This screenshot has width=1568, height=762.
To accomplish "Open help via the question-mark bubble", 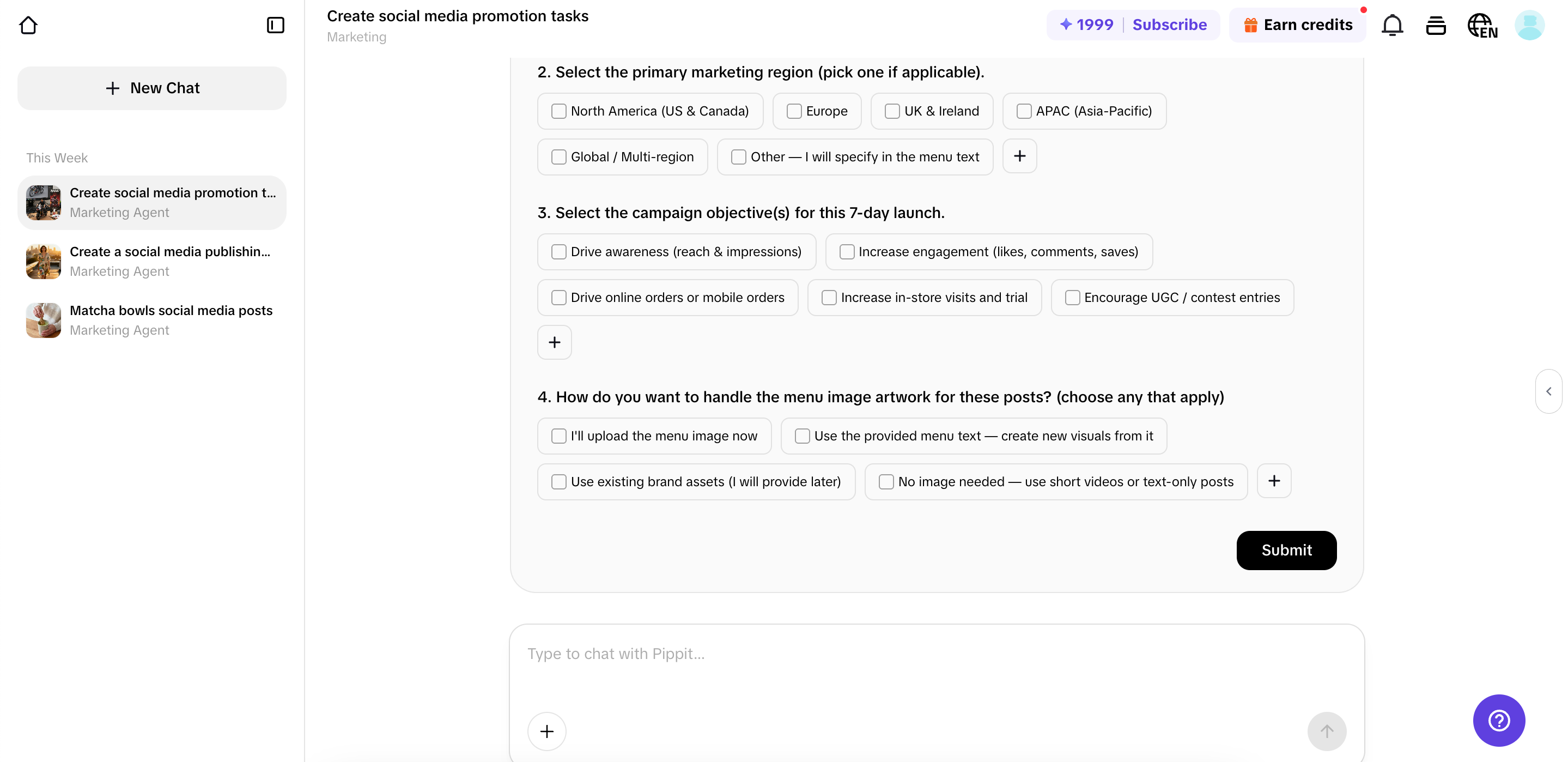I will (x=1499, y=720).
